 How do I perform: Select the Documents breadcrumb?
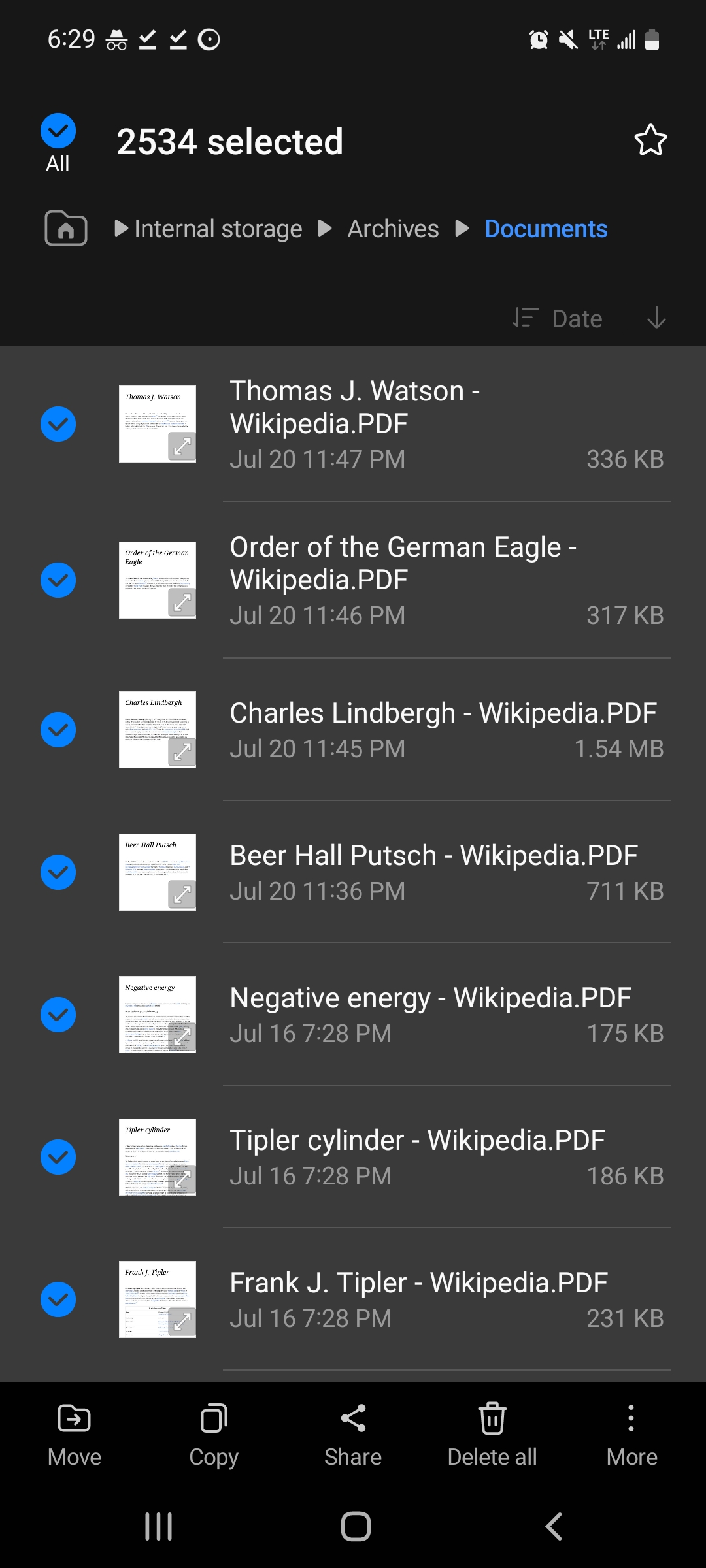[546, 229]
